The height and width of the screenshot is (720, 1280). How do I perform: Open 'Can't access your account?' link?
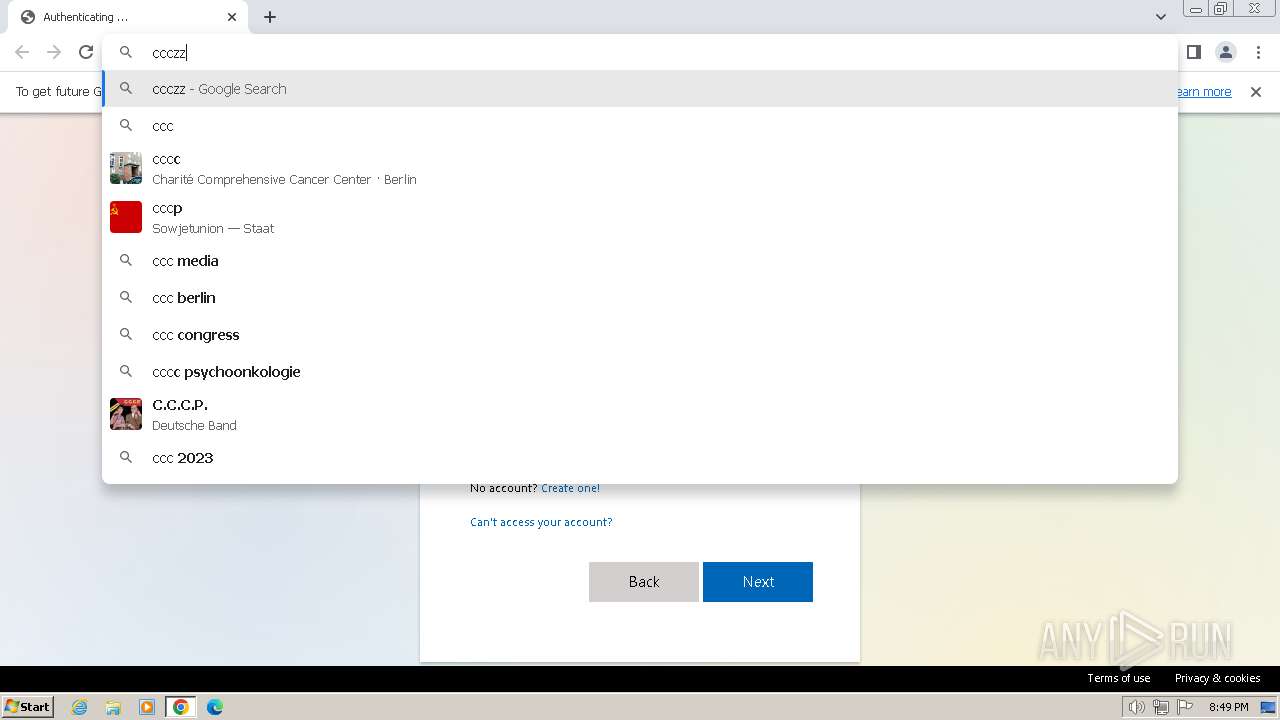point(541,522)
